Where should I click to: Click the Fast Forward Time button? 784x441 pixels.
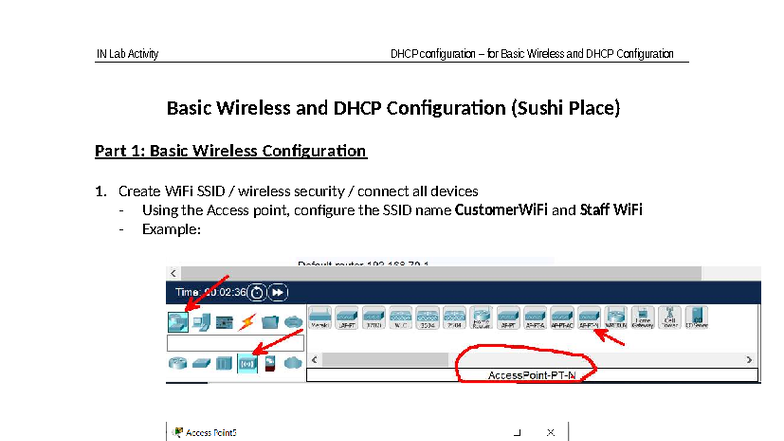click(278, 292)
